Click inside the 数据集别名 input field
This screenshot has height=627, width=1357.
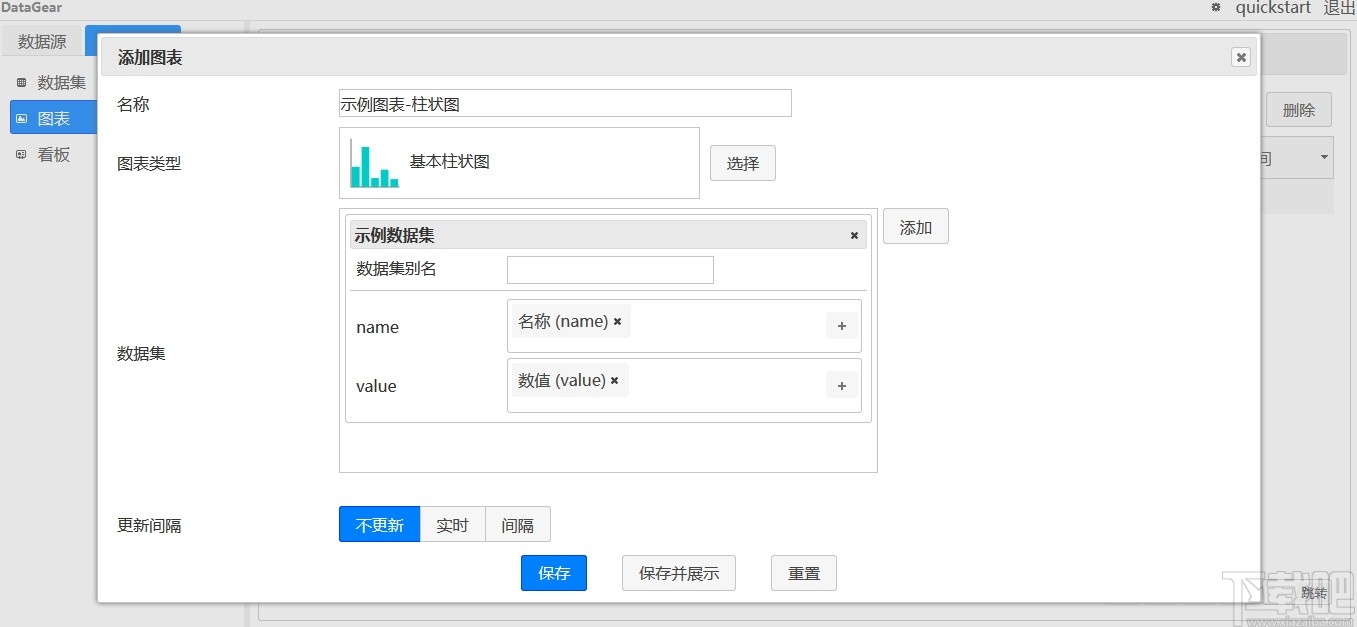pyautogui.click(x=609, y=269)
